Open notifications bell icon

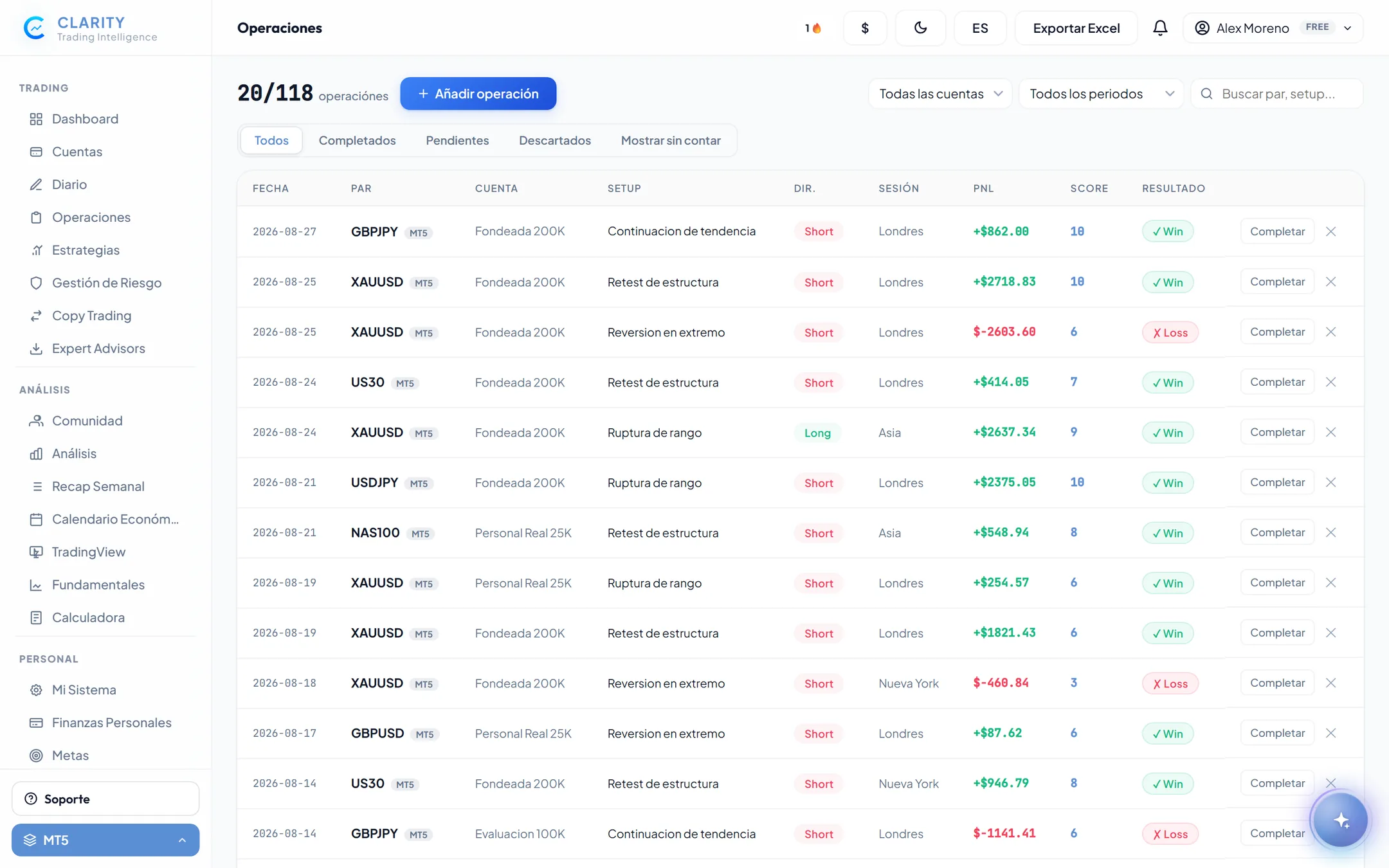(x=1160, y=28)
